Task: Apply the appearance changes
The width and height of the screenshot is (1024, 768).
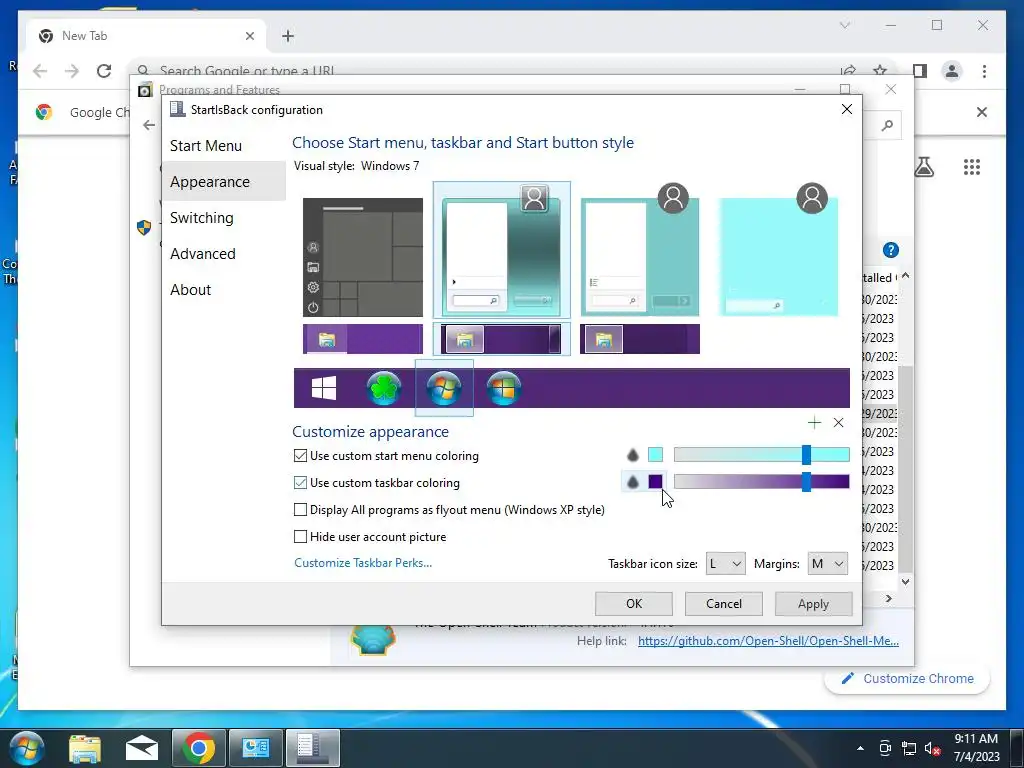Action: 813,603
